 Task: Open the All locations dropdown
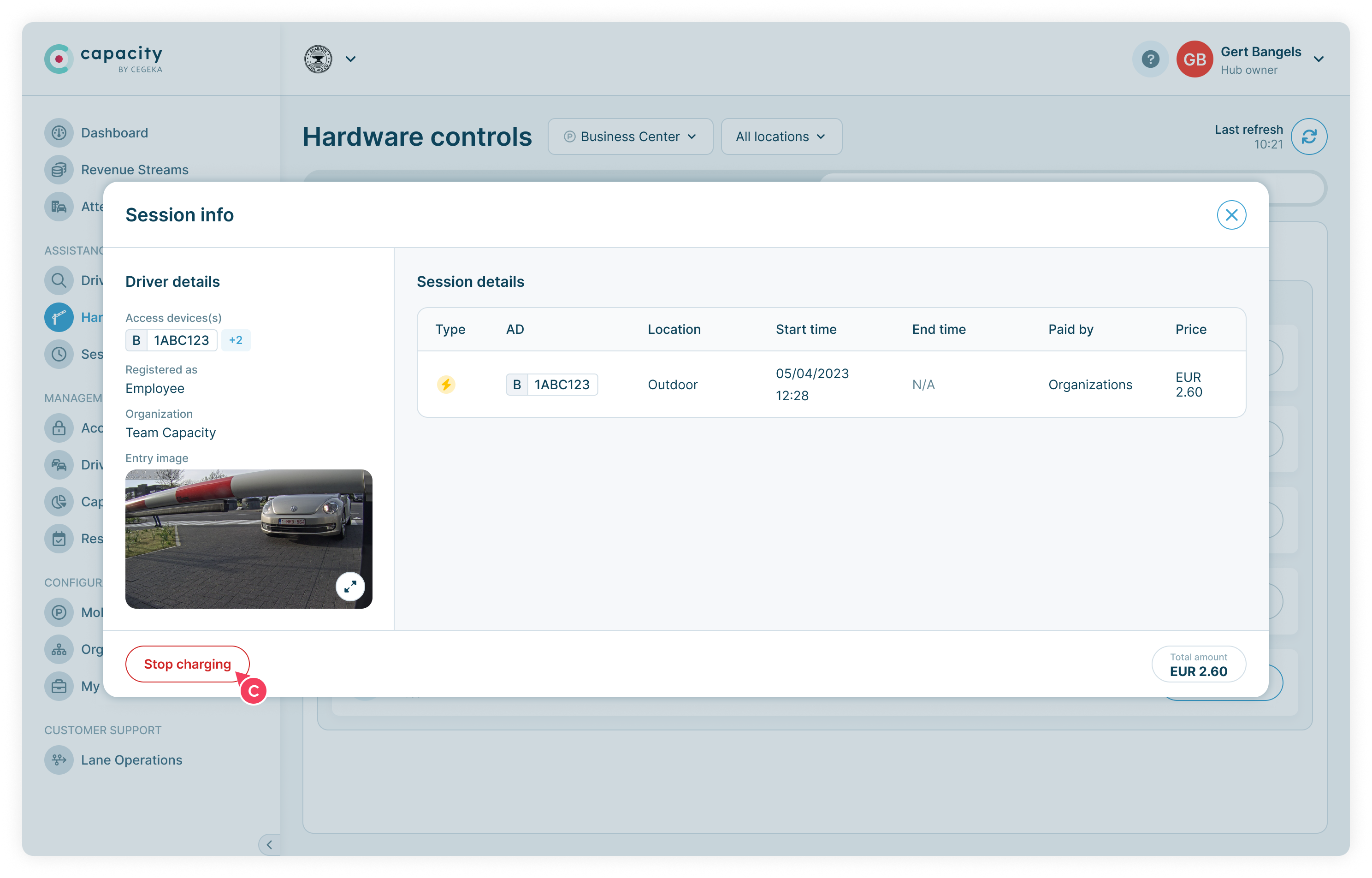(781, 136)
